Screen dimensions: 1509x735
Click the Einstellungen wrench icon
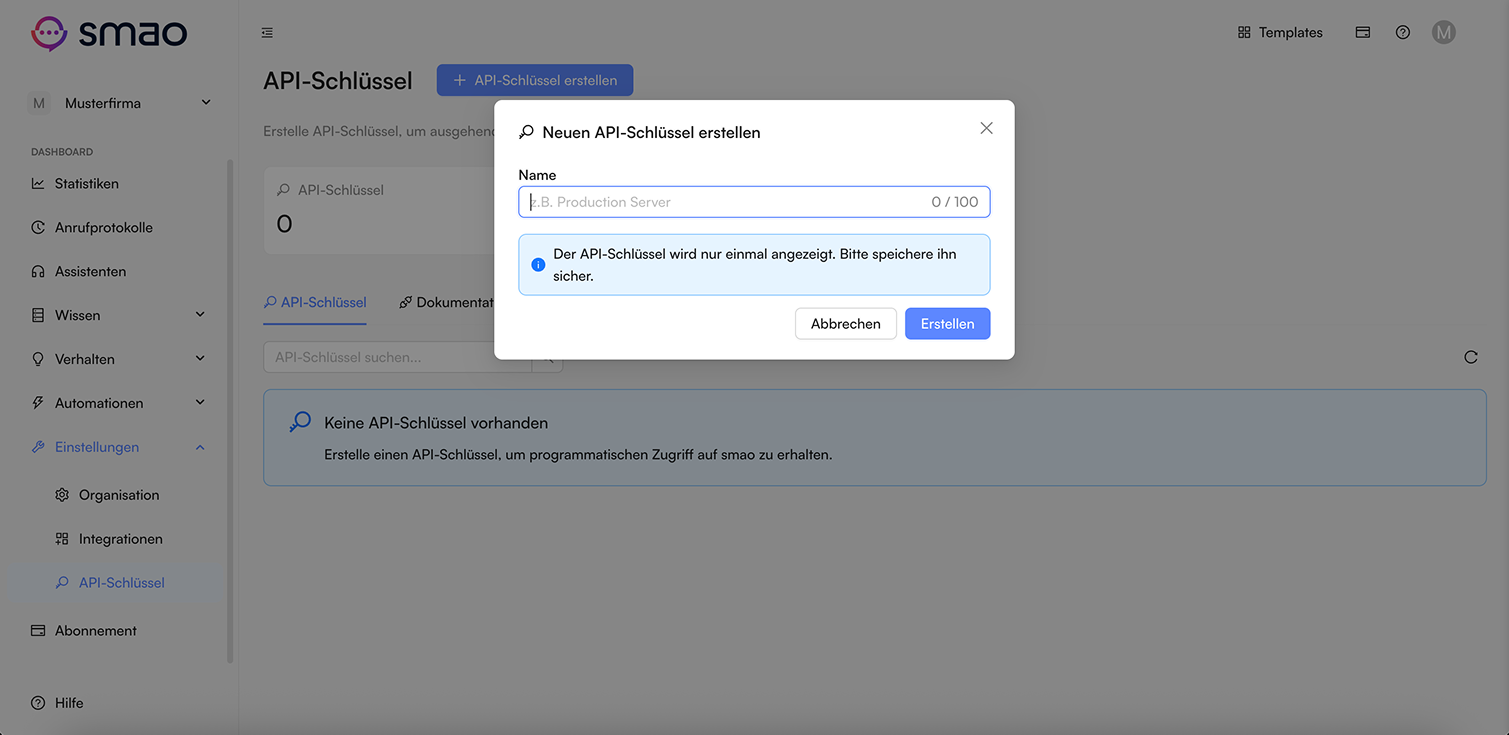click(38, 447)
